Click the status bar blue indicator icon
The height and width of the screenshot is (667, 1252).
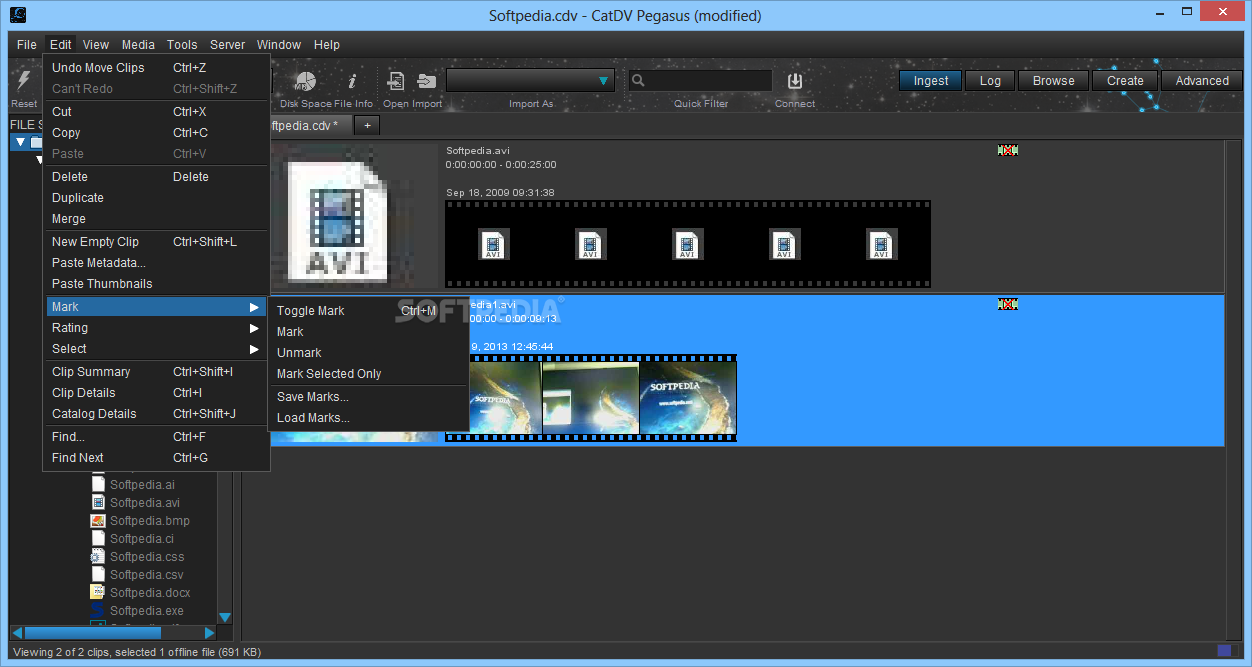[x=1224, y=652]
